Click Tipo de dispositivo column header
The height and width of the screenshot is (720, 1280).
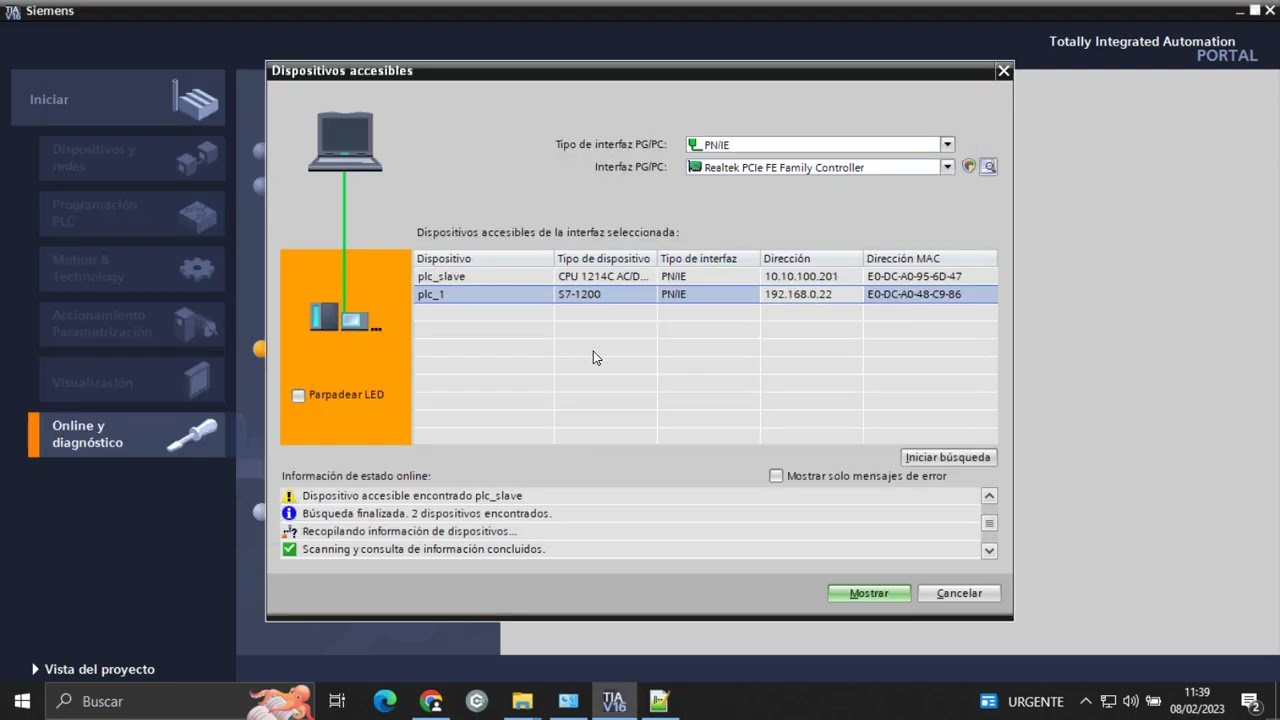tap(605, 258)
